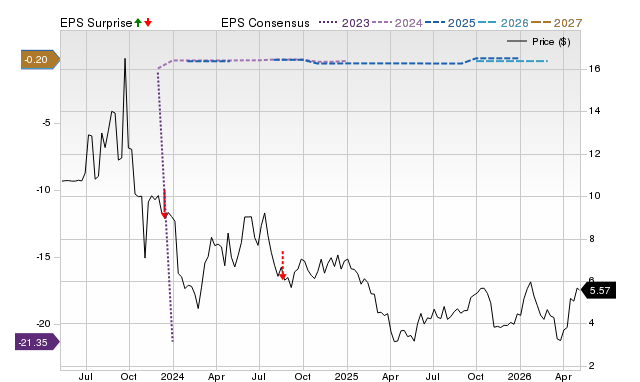Click the 2 price axis label
This screenshot has width=640, height=382.
pos(592,366)
